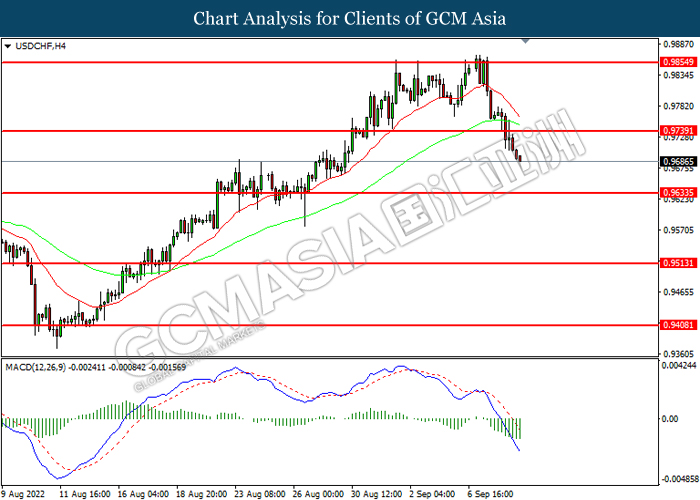This screenshot has height=500, width=700.
Task: Click the 0.95705 price axis value
Action: coord(679,230)
